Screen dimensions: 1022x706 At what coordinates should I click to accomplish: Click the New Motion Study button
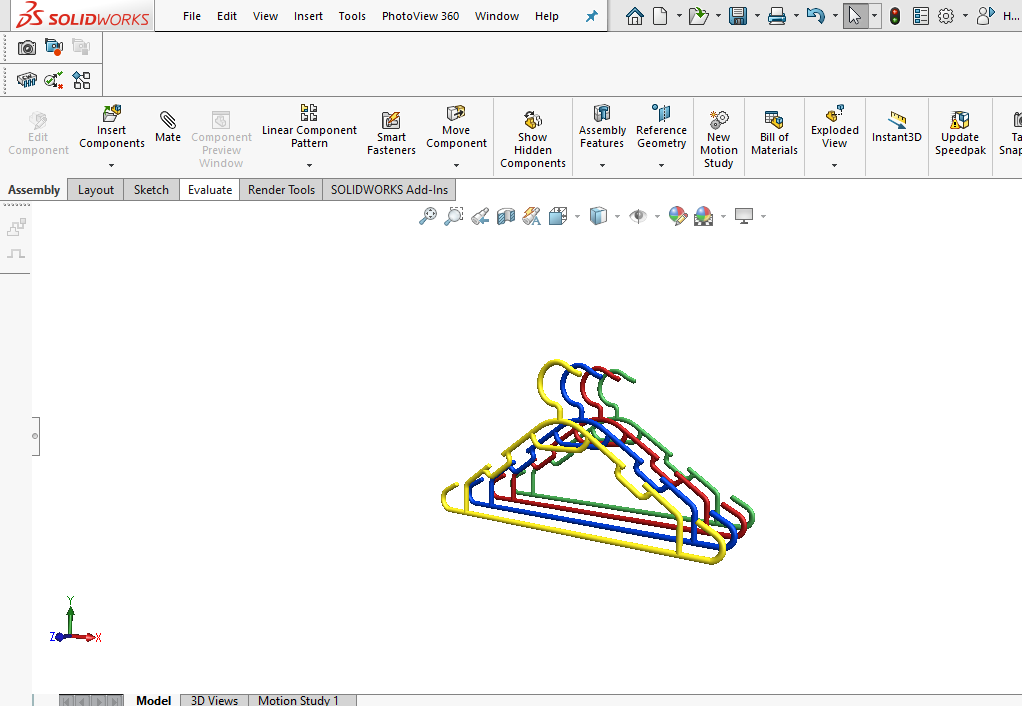[718, 138]
